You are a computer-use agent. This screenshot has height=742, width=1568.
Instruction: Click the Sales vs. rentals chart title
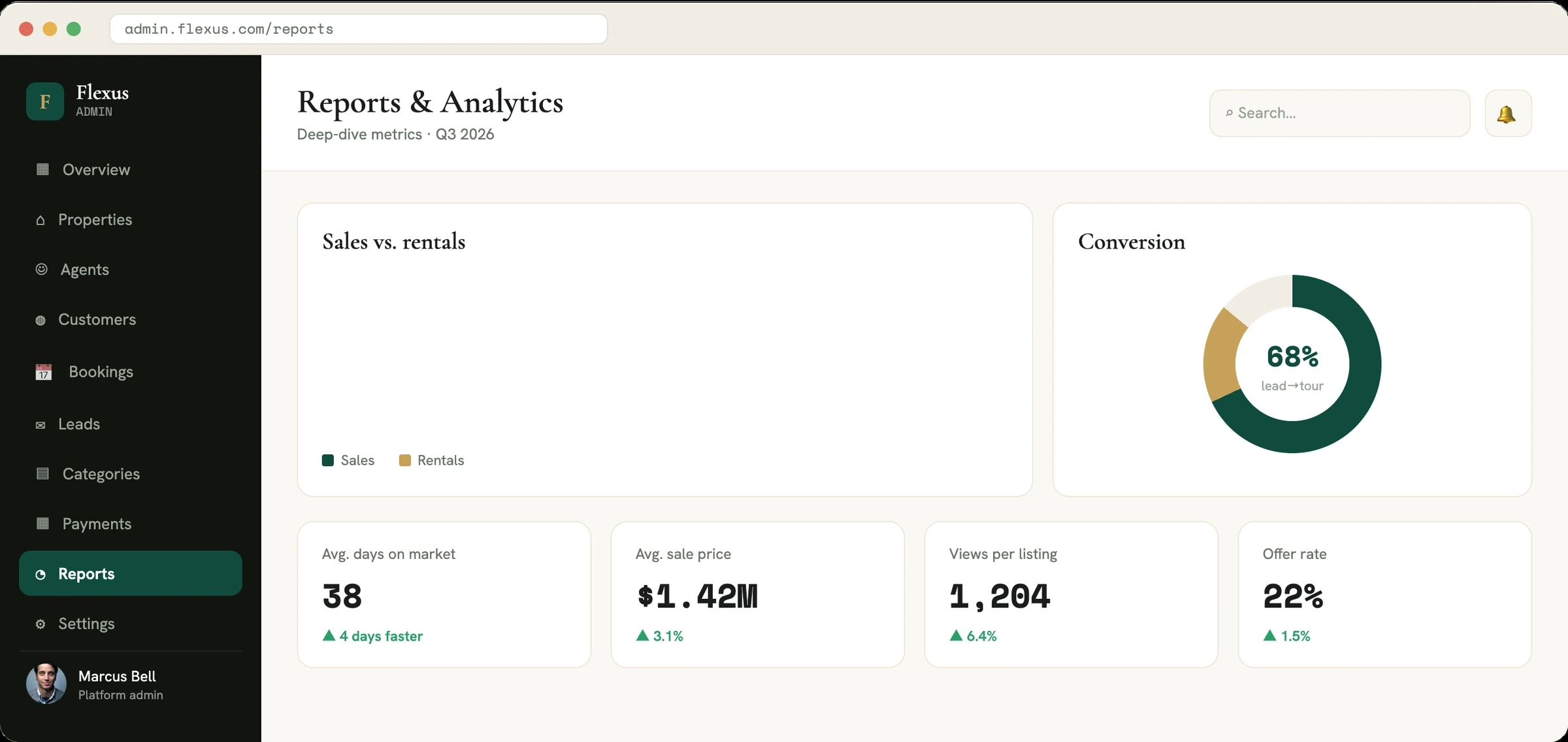(x=394, y=242)
